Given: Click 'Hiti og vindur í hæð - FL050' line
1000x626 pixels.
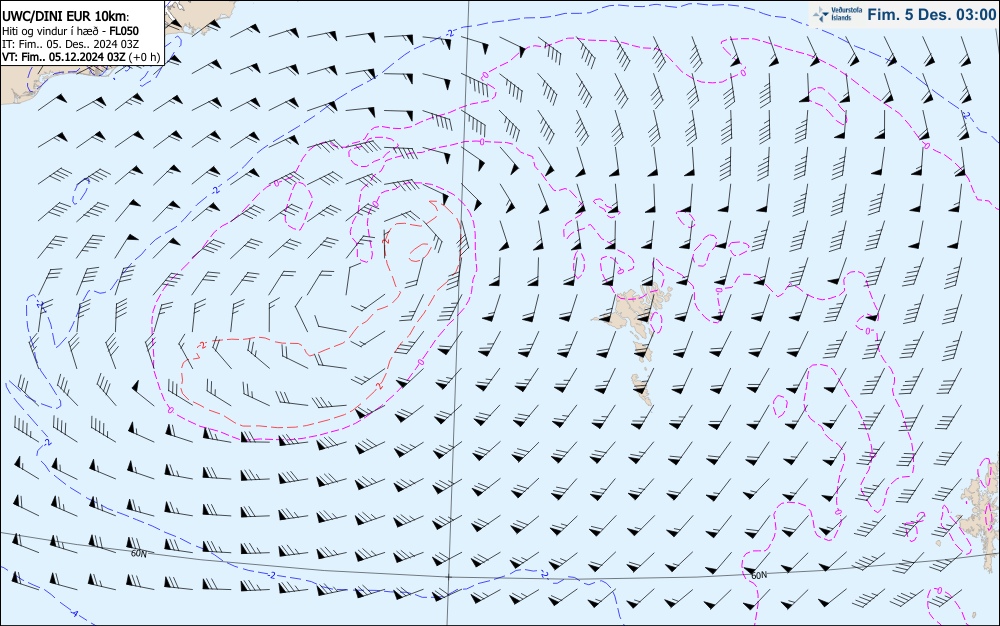Looking at the screenshot, I should 70,31.
